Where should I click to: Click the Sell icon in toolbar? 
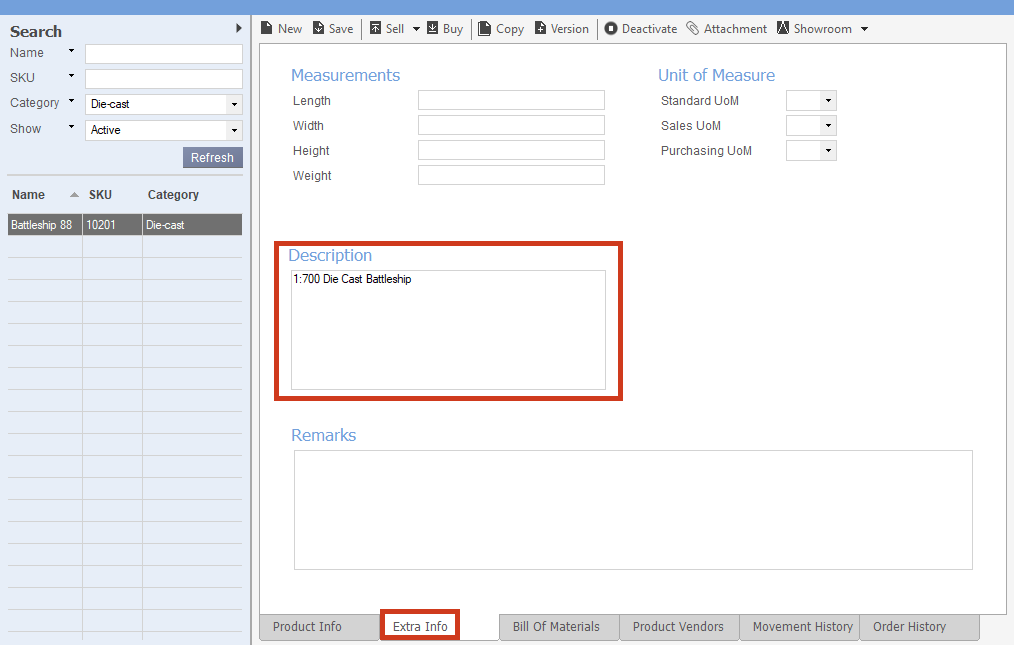point(375,28)
